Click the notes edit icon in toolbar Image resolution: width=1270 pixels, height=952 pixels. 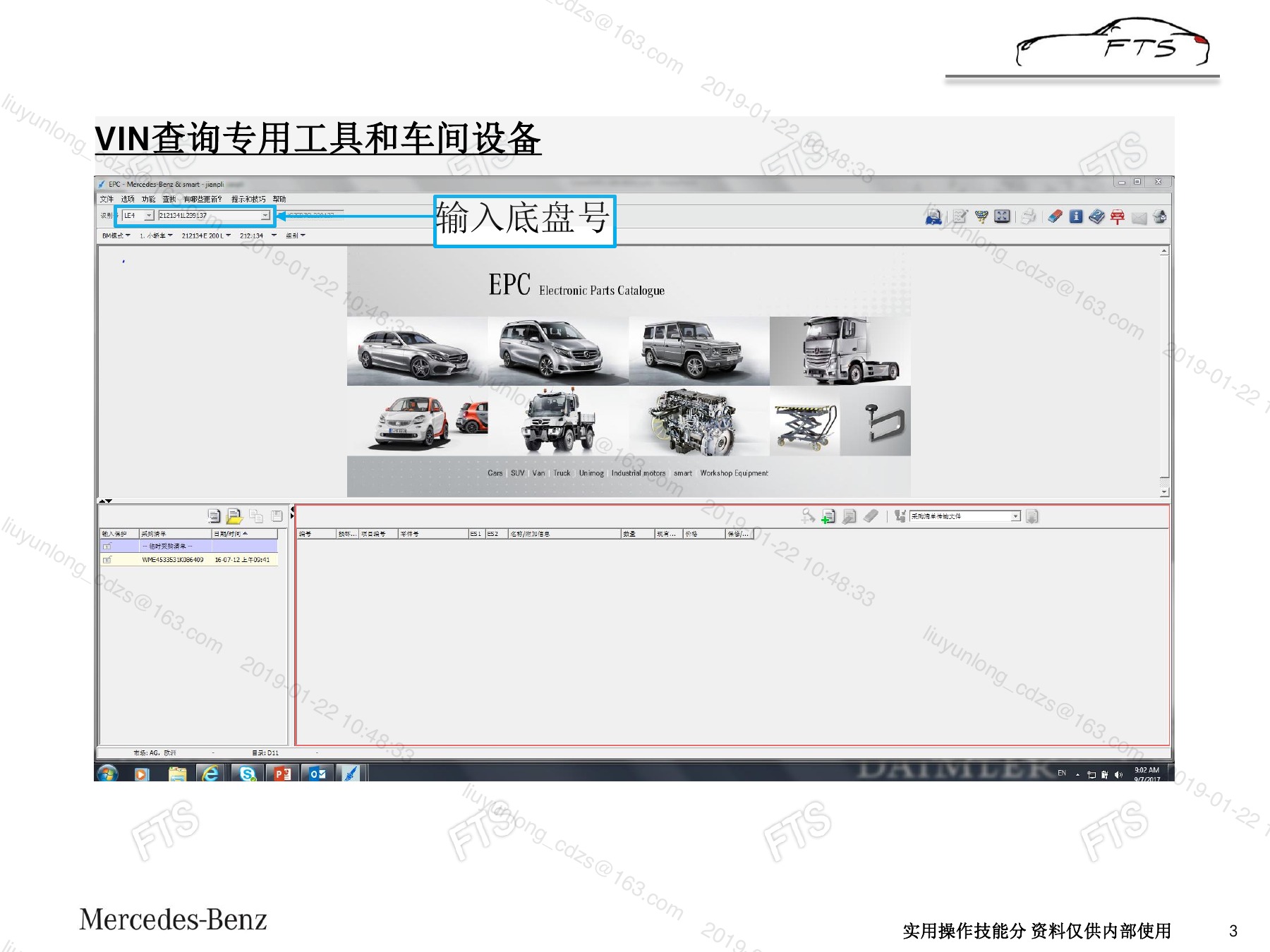pos(960,216)
